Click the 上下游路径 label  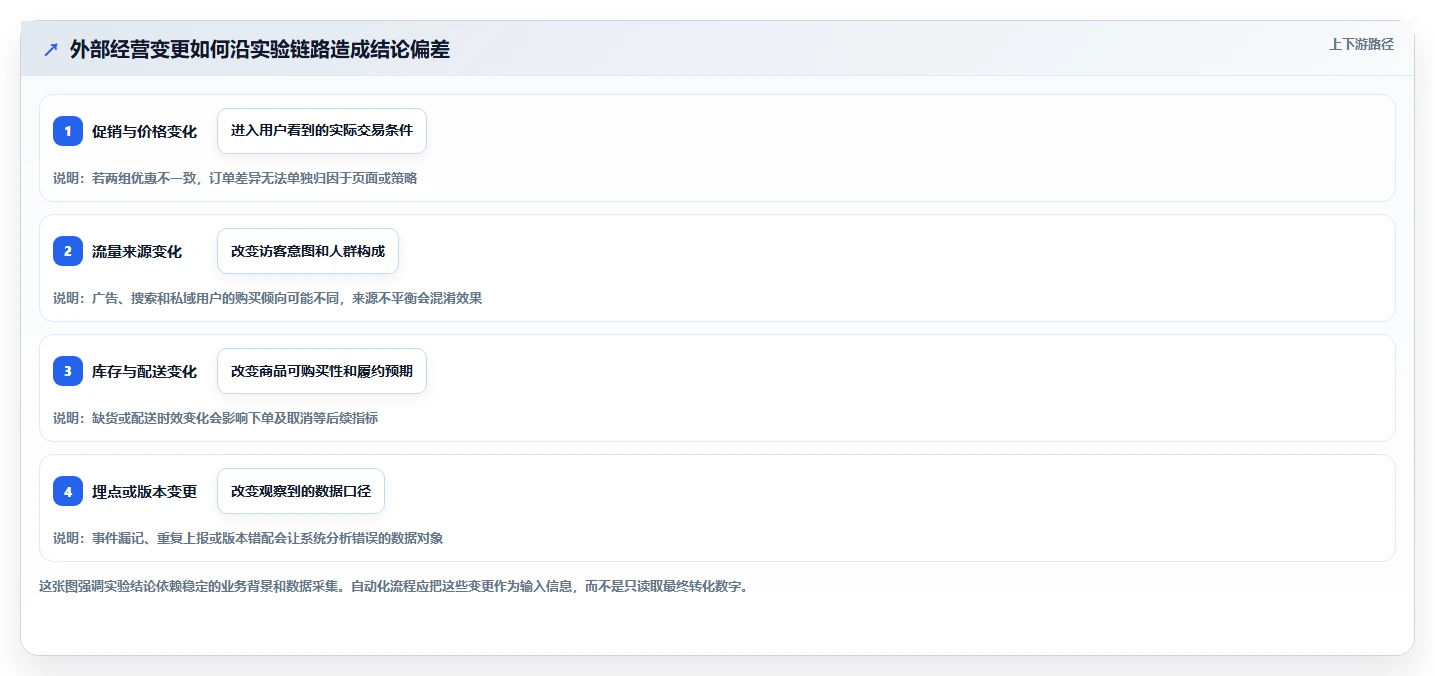tap(1361, 44)
